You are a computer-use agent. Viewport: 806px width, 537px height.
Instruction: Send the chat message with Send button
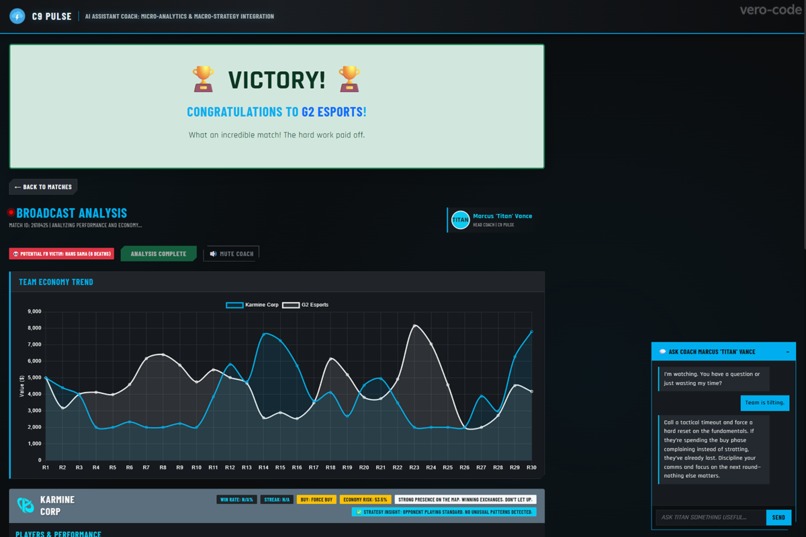[778, 517]
